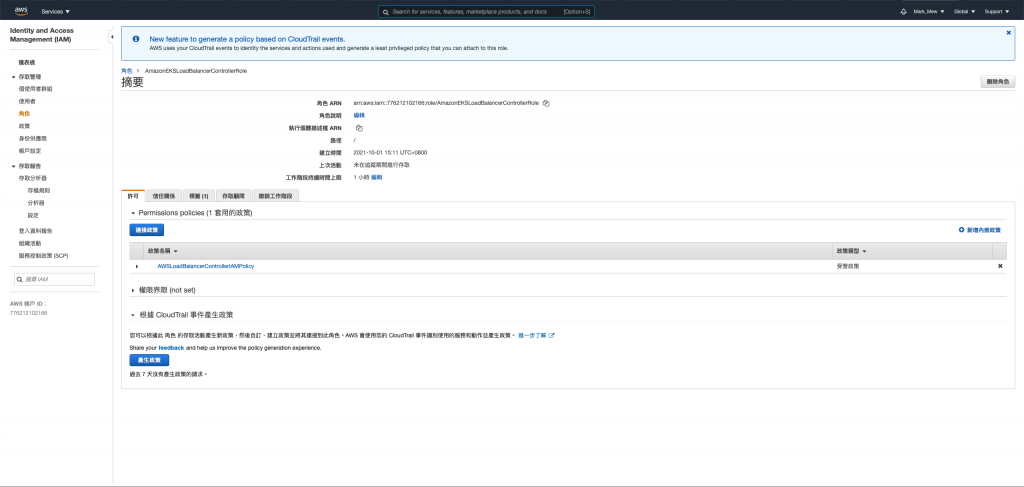Open 設定 under 存取分析器
Screen dimensions: 1024x487
point(33,215)
